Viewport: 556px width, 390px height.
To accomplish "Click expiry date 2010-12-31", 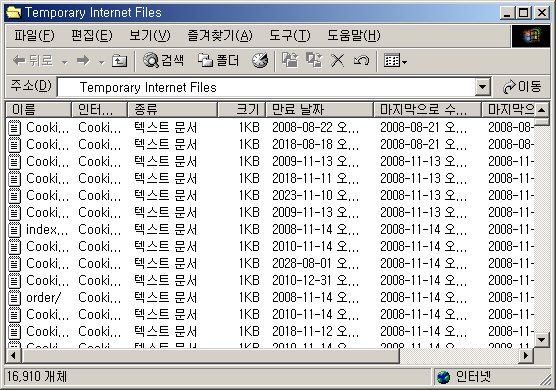I will (x=315, y=280).
